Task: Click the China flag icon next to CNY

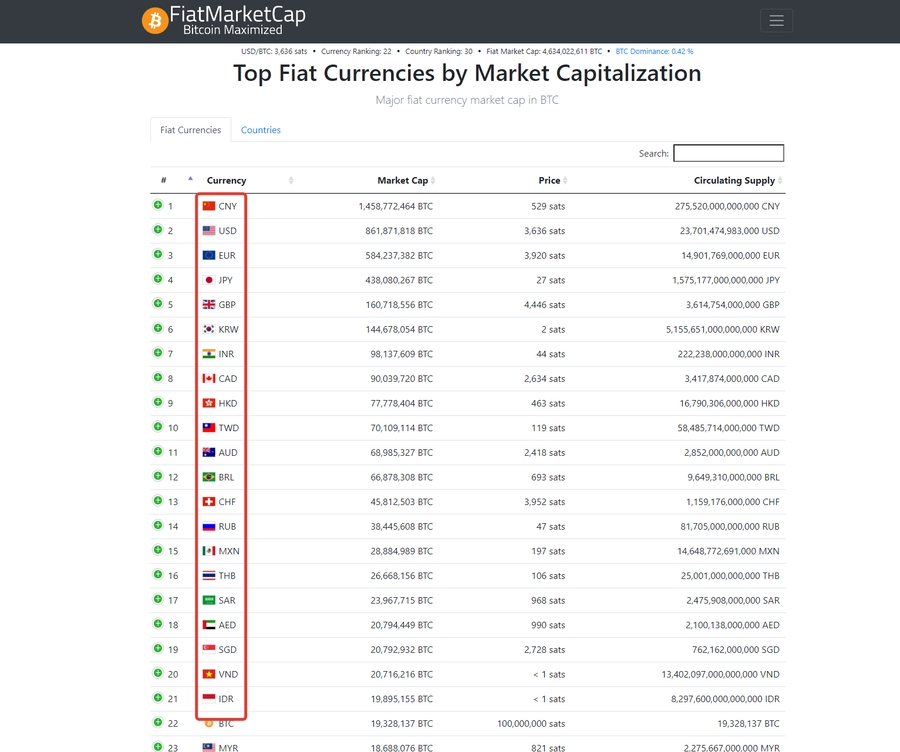Action: [x=209, y=206]
